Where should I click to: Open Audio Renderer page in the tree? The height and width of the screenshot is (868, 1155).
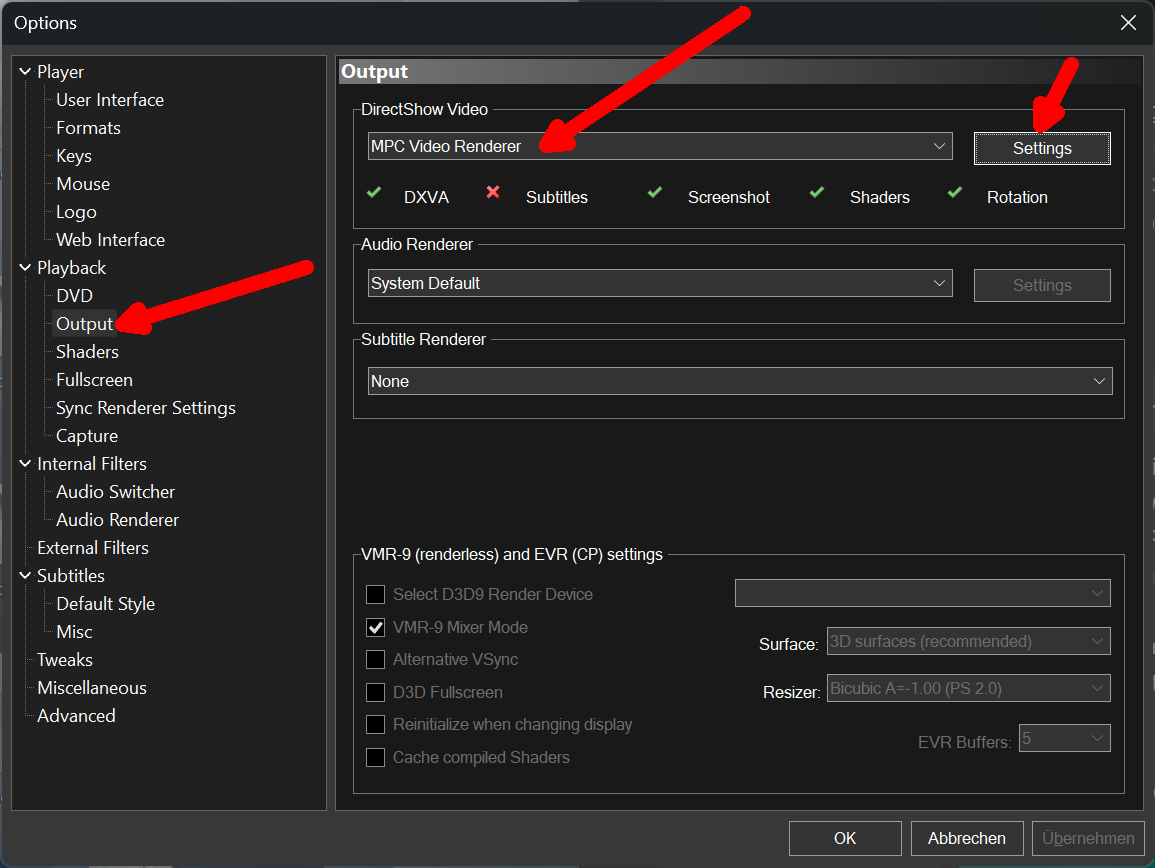pyautogui.click(x=117, y=519)
